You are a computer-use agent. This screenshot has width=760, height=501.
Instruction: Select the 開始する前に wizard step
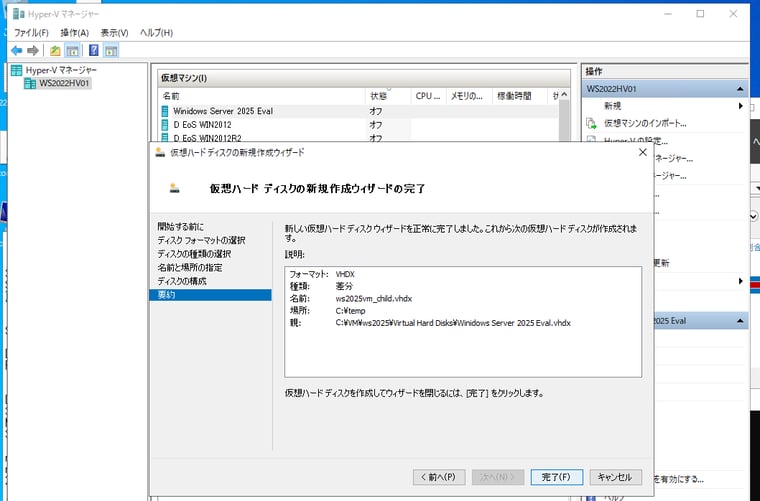pyautogui.click(x=181, y=226)
